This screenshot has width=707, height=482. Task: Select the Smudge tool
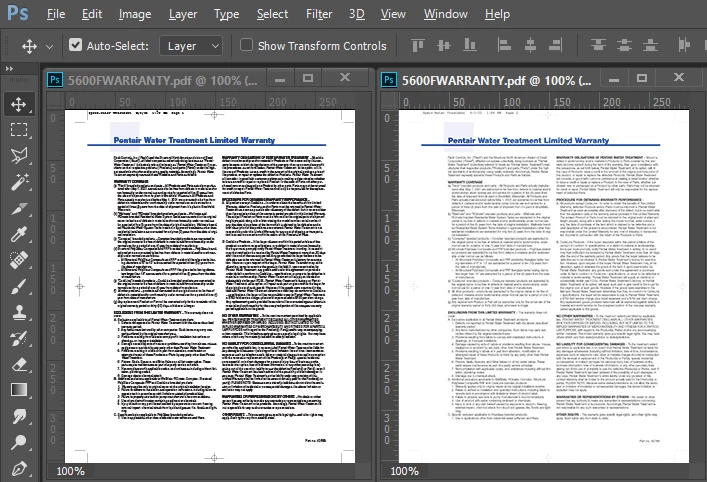pos(18,416)
